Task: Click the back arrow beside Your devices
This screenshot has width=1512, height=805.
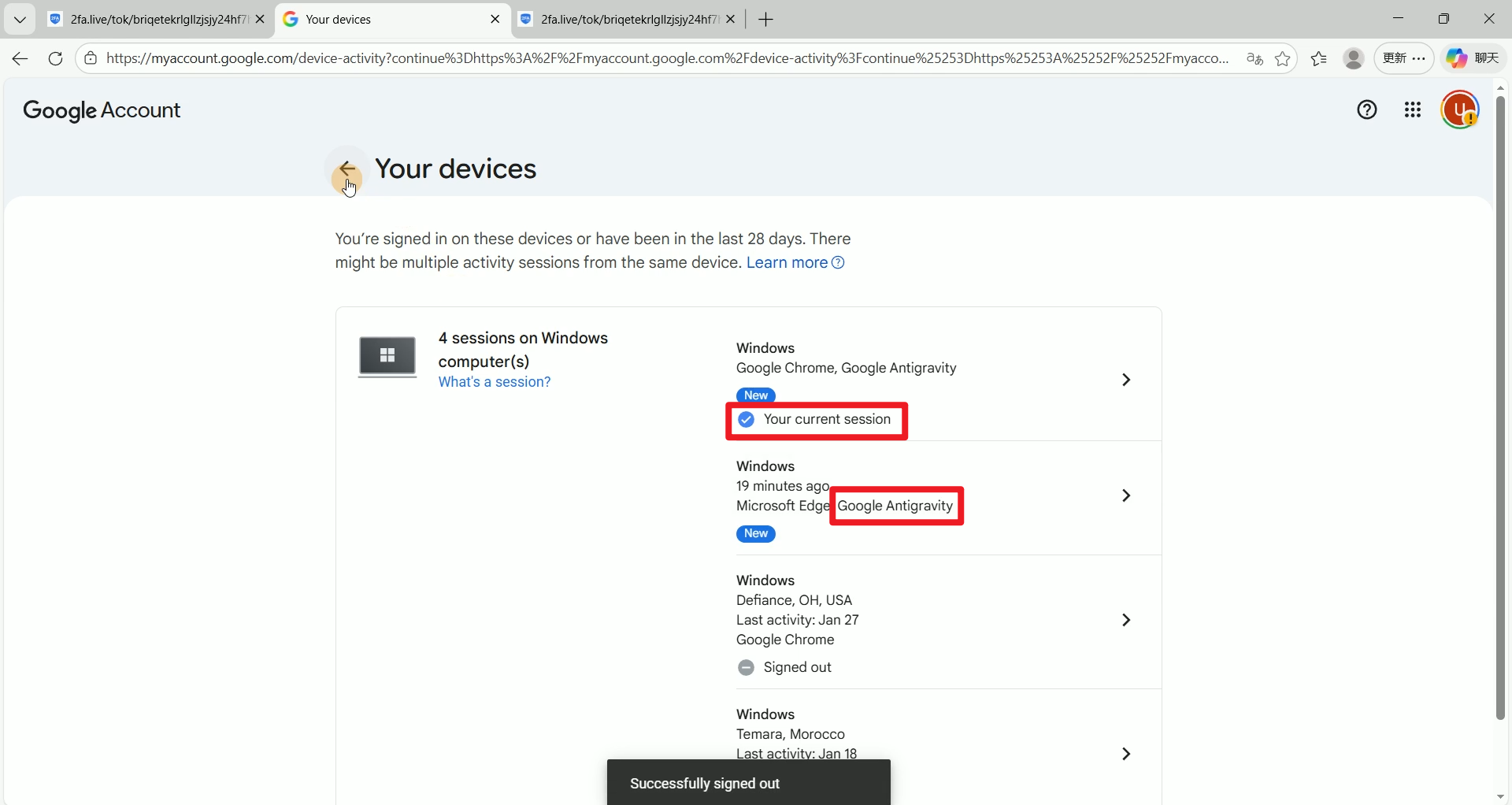Action: tap(346, 169)
